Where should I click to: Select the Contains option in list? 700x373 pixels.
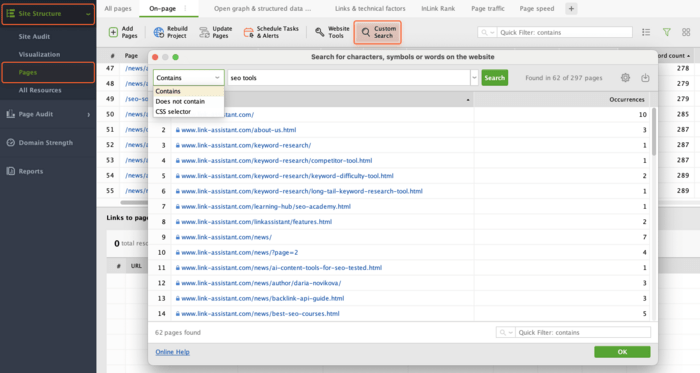(x=188, y=91)
